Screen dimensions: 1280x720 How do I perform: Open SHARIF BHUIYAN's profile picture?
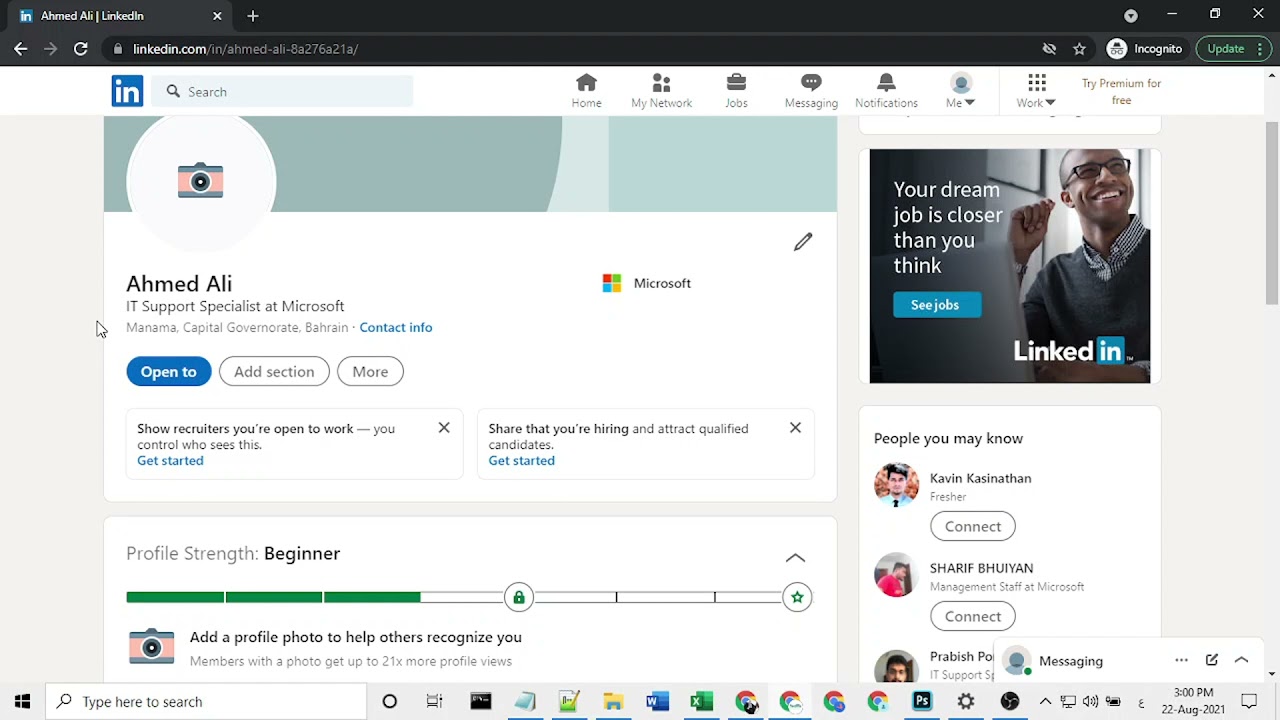pyautogui.click(x=896, y=575)
